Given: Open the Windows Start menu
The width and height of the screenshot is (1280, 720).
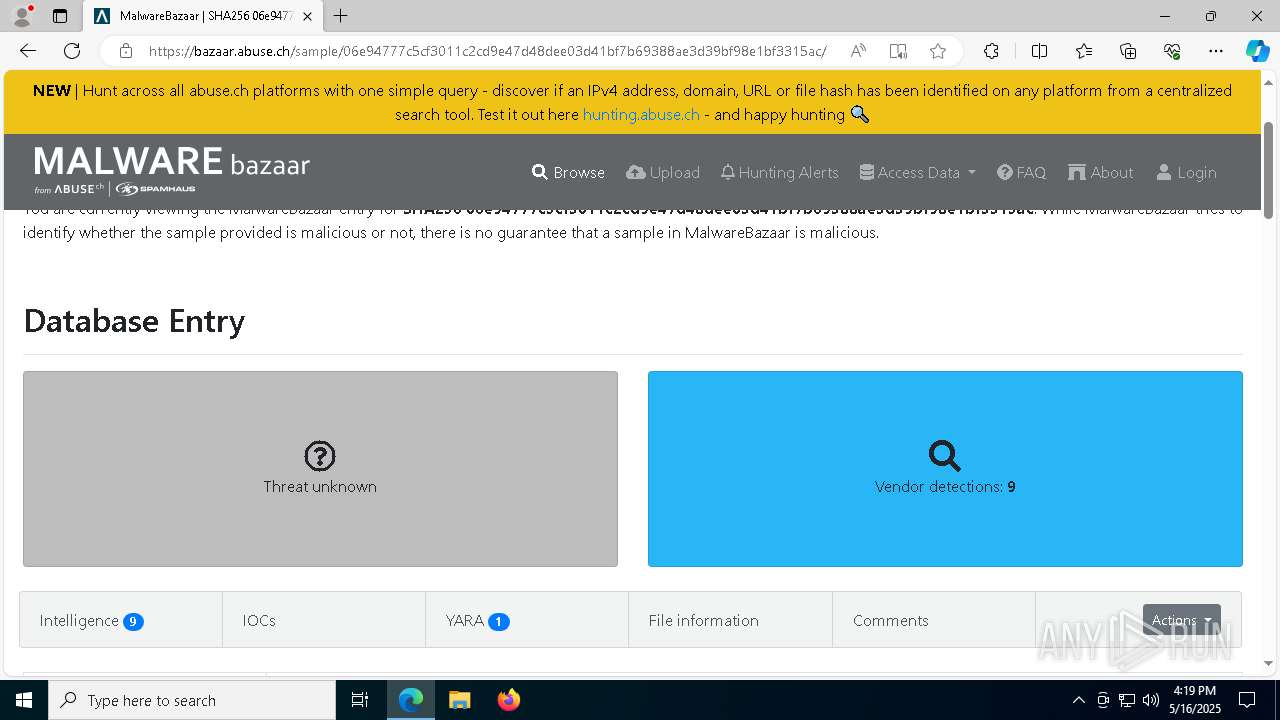Looking at the screenshot, I should coord(24,700).
